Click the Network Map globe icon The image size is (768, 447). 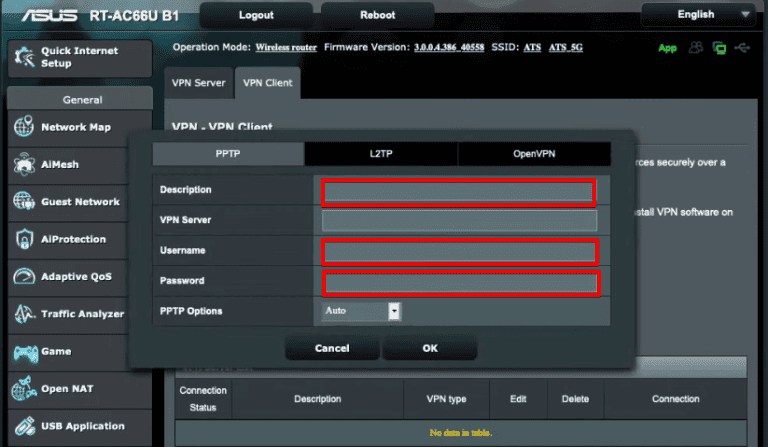click(24, 126)
